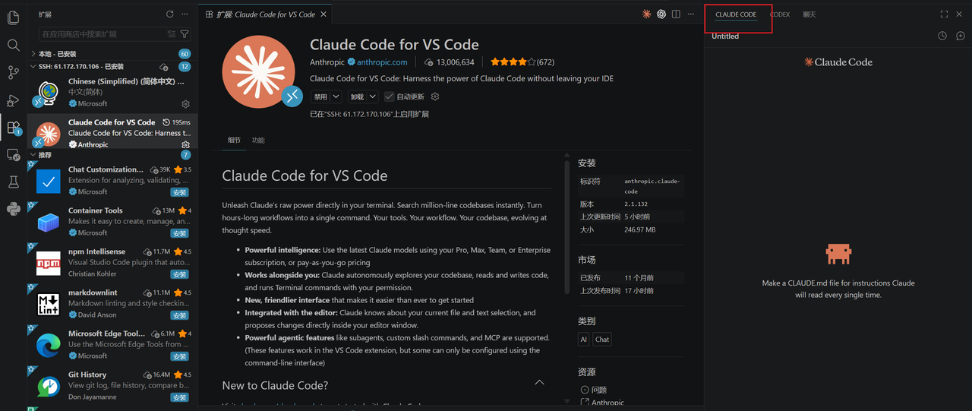Install the Microsoft Edge Tools extension
This screenshot has width=972, height=411.
click(179, 356)
